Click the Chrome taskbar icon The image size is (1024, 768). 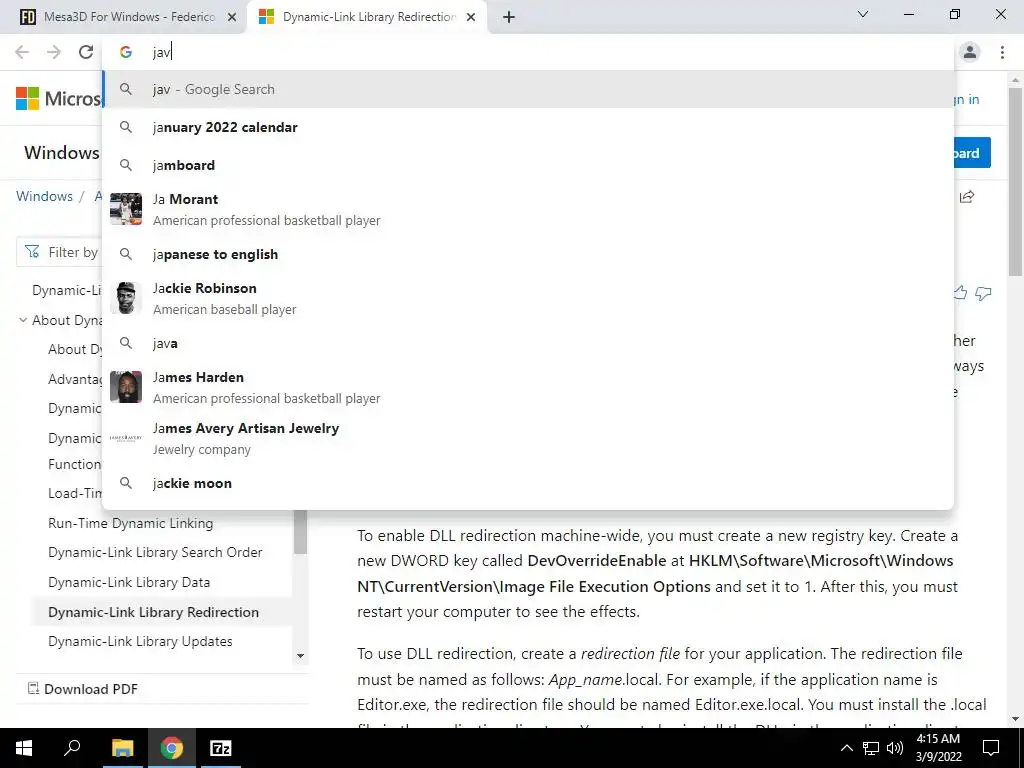pos(171,748)
